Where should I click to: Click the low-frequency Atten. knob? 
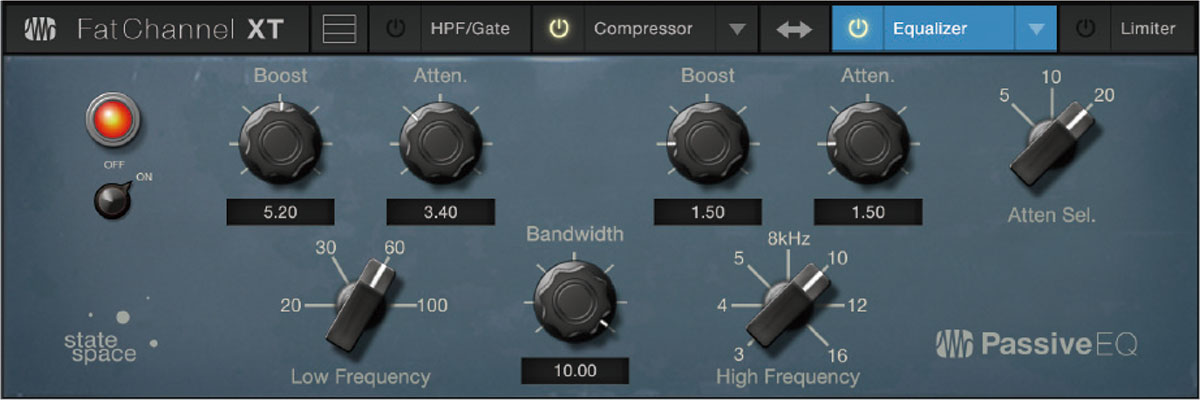coord(441,144)
